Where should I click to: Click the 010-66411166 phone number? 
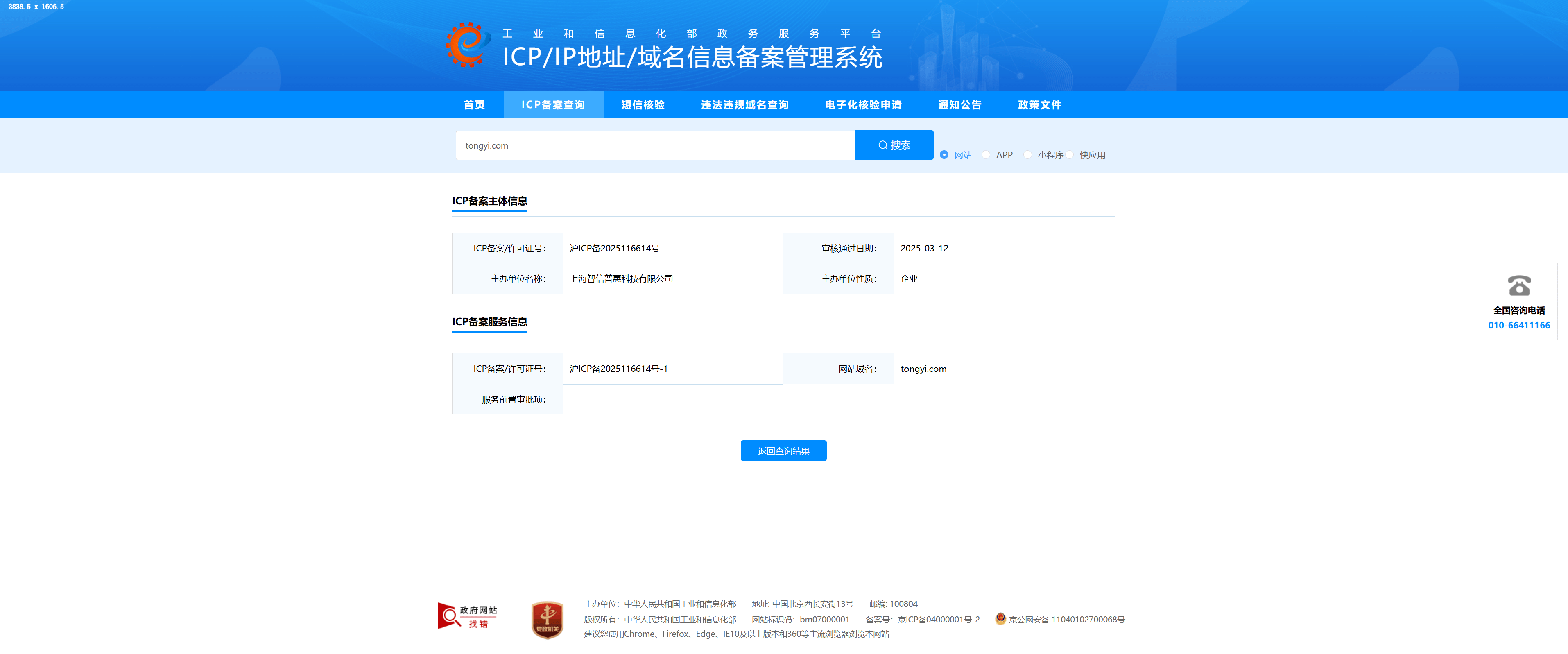coord(1519,325)
